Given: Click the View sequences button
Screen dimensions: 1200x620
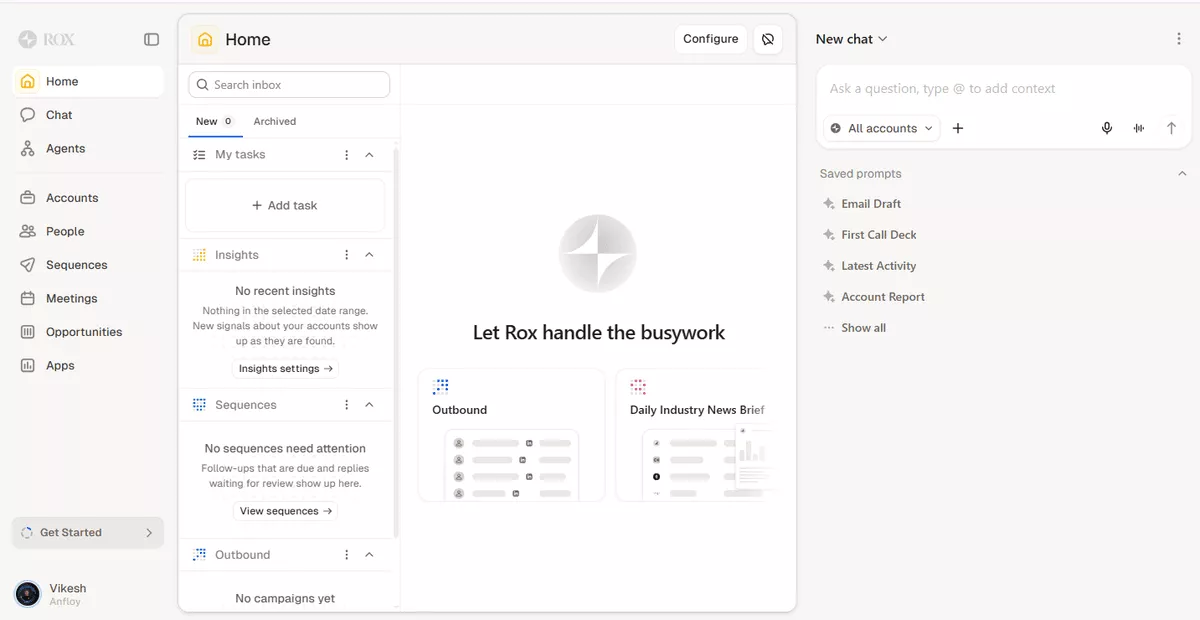Looking at the screenshot, I should (x=286, y=511).
